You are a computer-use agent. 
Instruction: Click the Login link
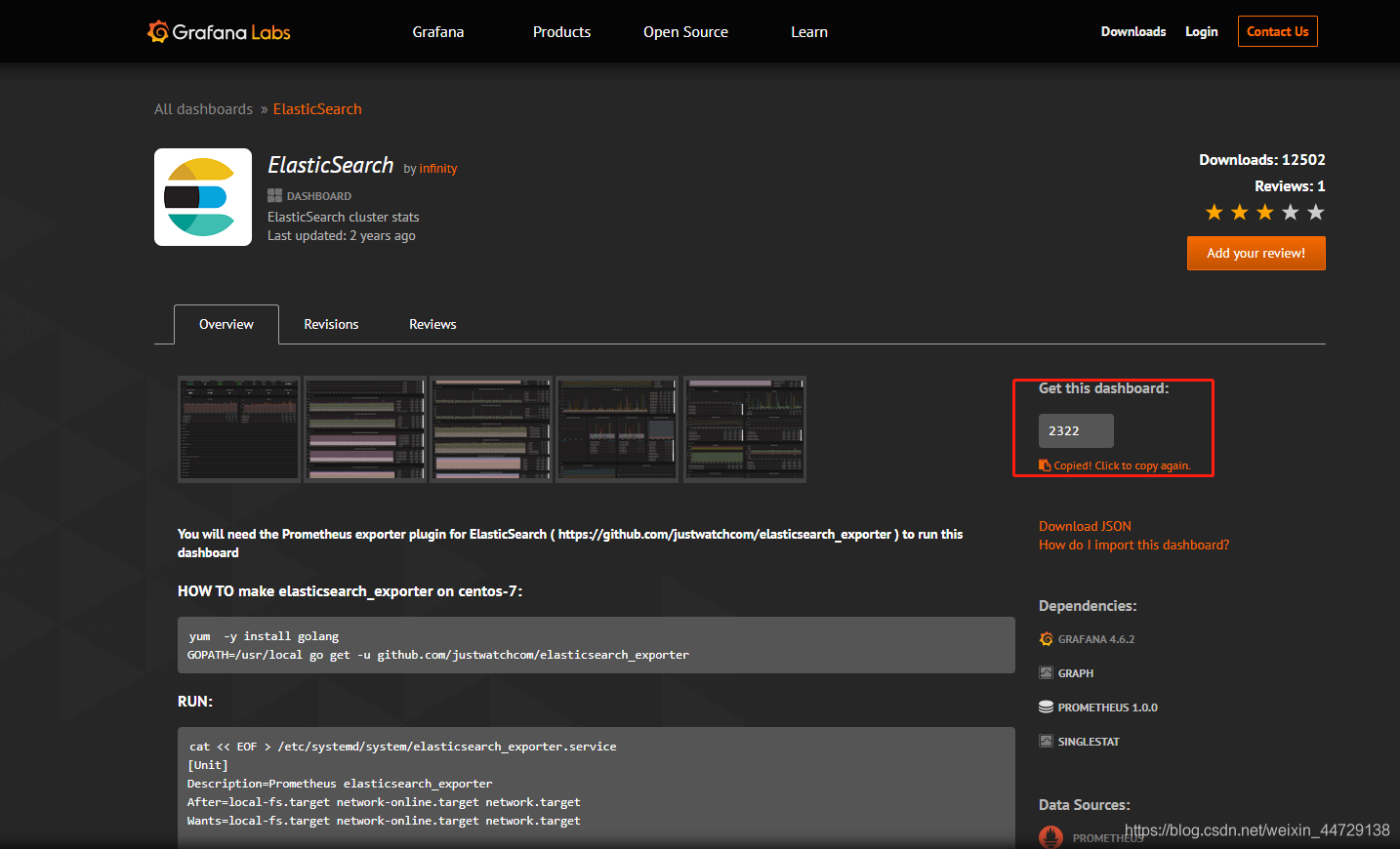click(1202, 31)
